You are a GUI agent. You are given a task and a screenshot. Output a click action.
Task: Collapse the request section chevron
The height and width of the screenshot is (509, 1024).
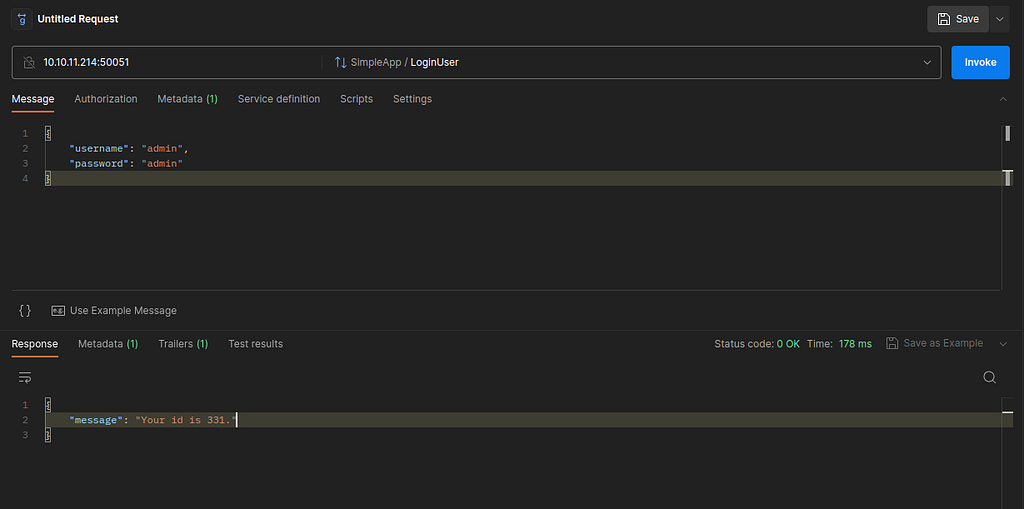(1003, 99)
